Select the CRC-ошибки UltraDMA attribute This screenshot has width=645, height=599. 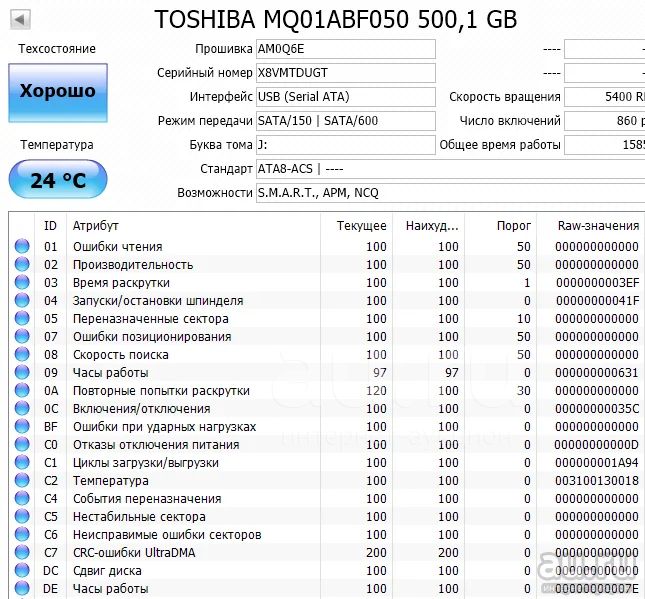point(134,553)
